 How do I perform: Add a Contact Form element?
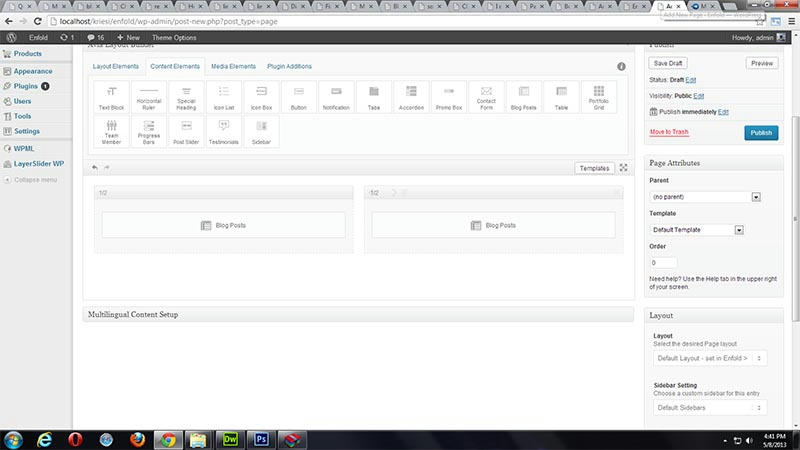tap(486, 97)
